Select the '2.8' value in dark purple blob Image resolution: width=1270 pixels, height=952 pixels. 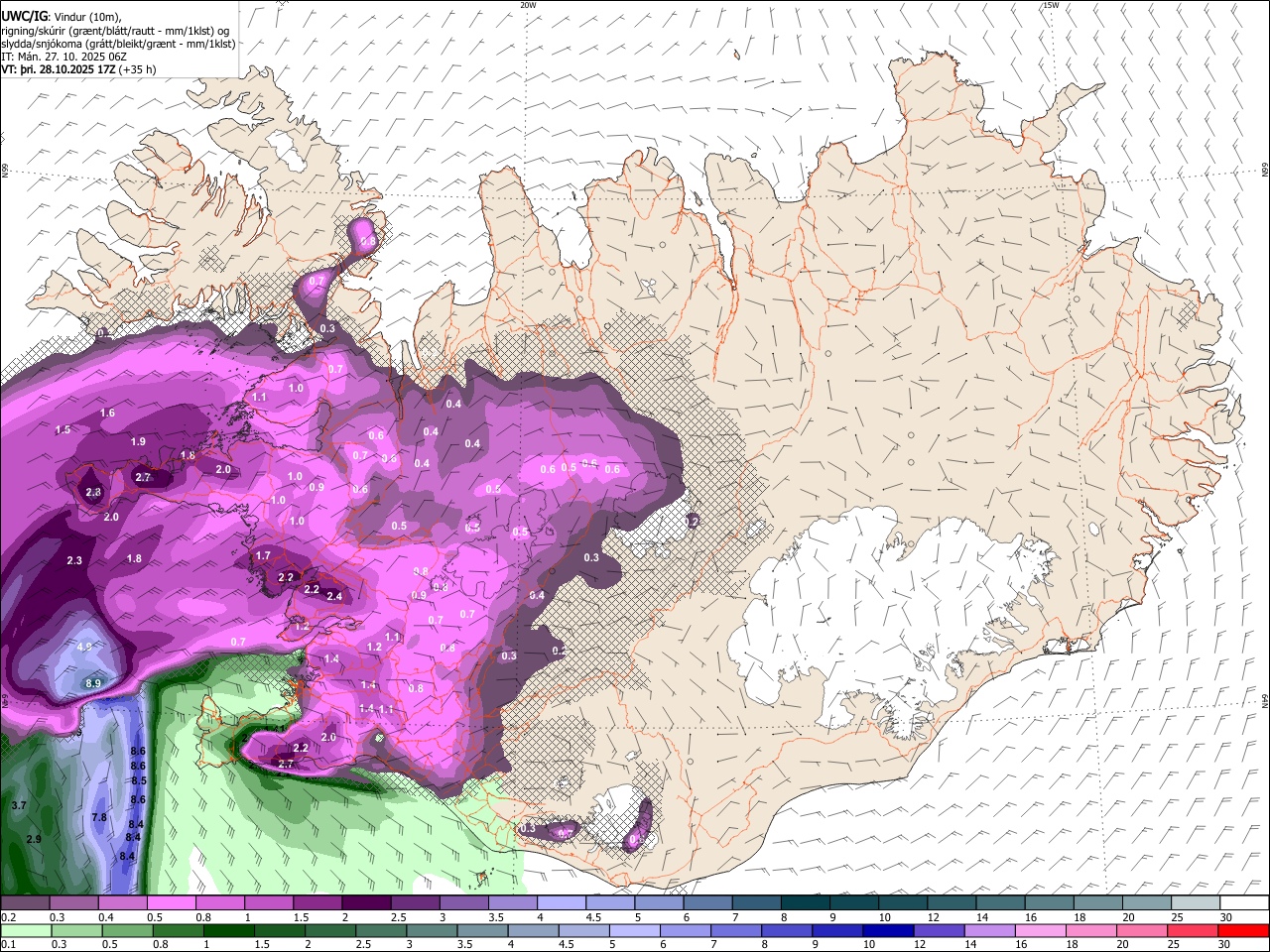pyautogui.click(x=93, y=492)
